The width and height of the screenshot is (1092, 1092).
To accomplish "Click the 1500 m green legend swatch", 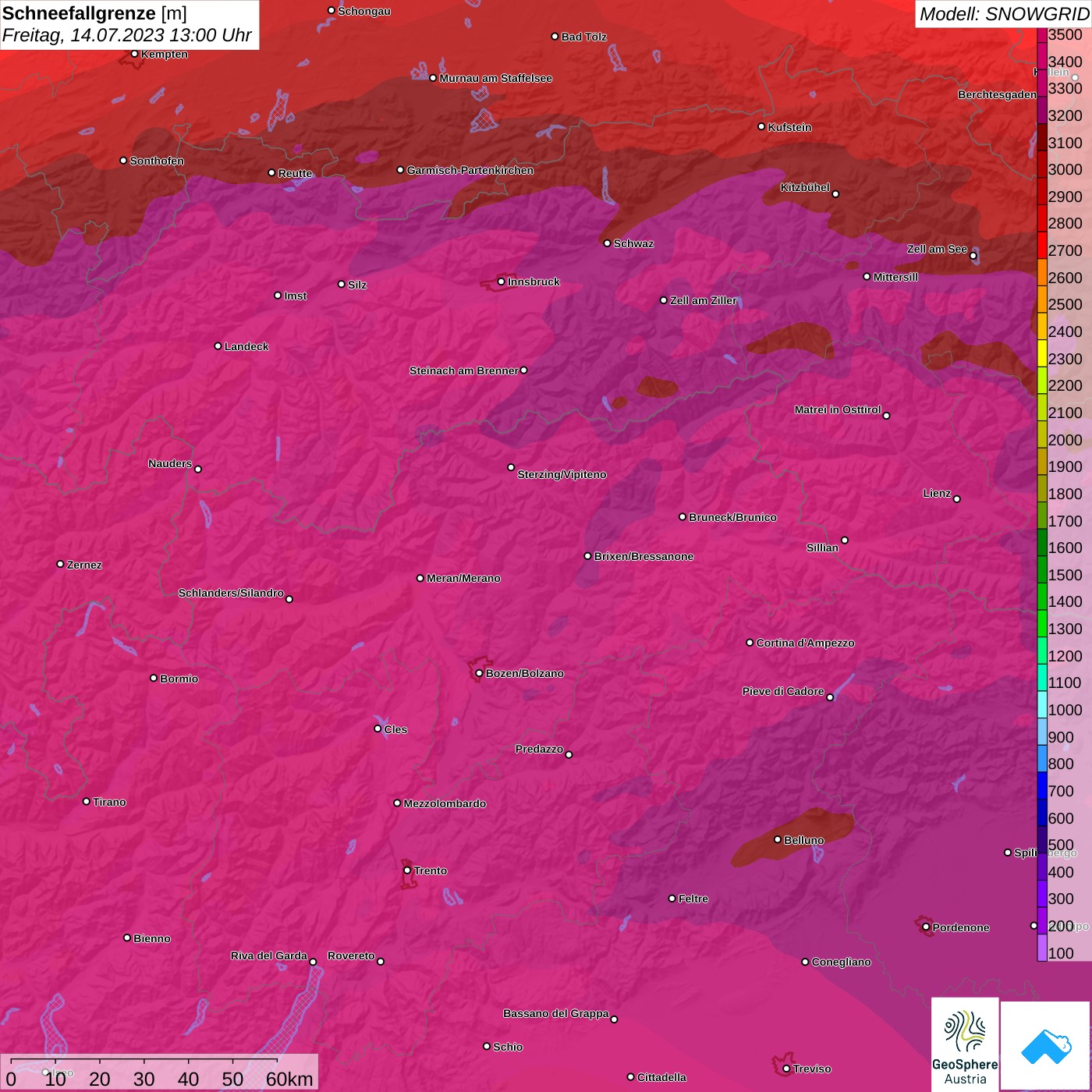I will (1042, 569).
